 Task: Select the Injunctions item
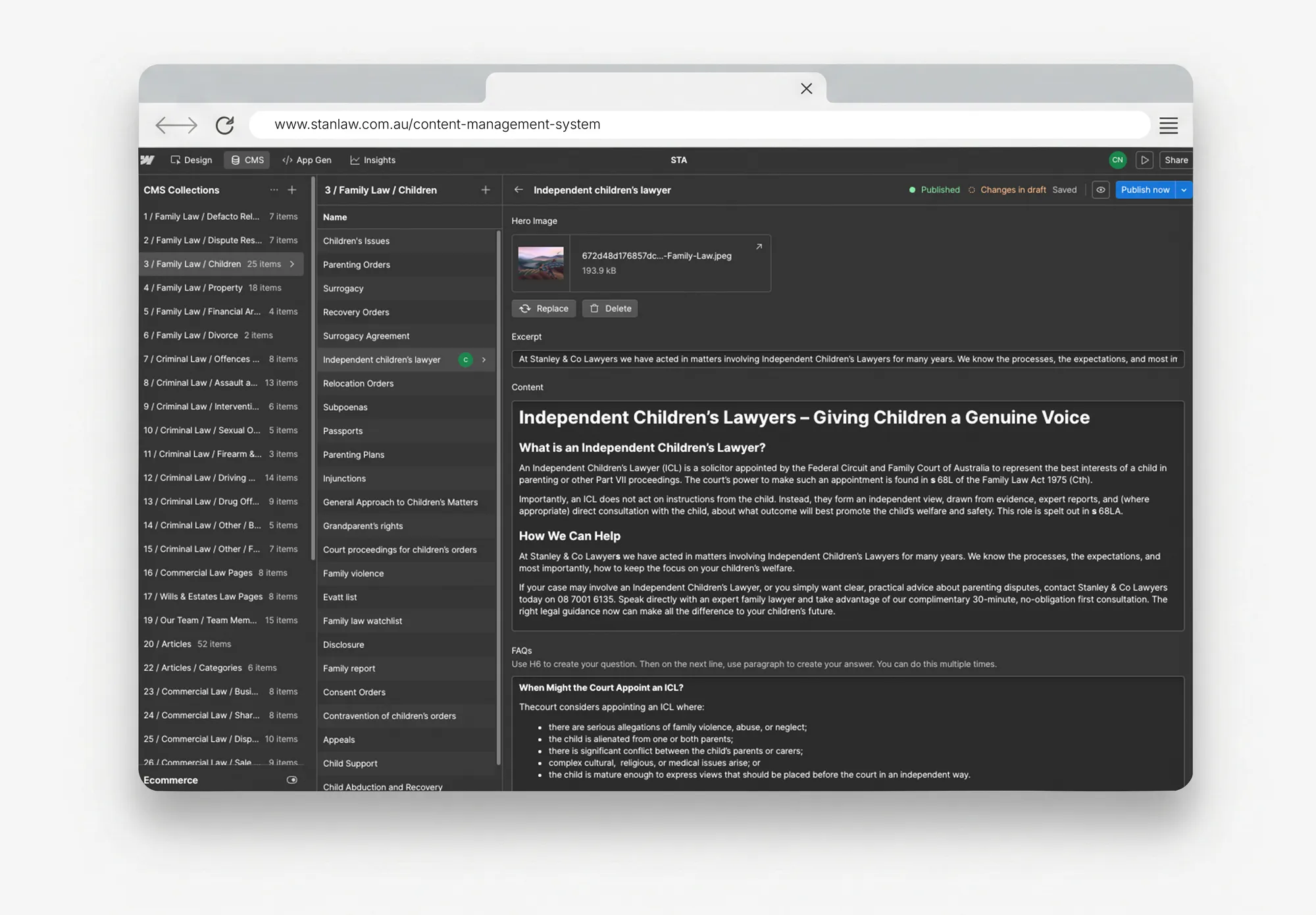coord(406,479)
